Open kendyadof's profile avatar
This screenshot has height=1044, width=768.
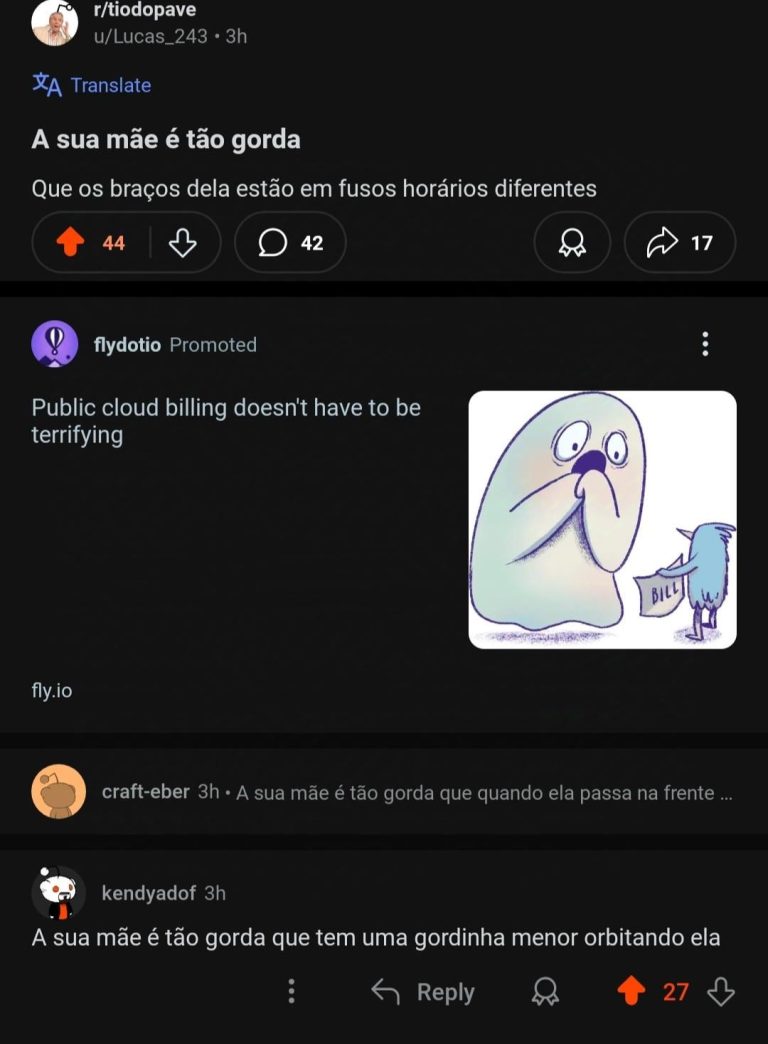click(x=58, y=892)
